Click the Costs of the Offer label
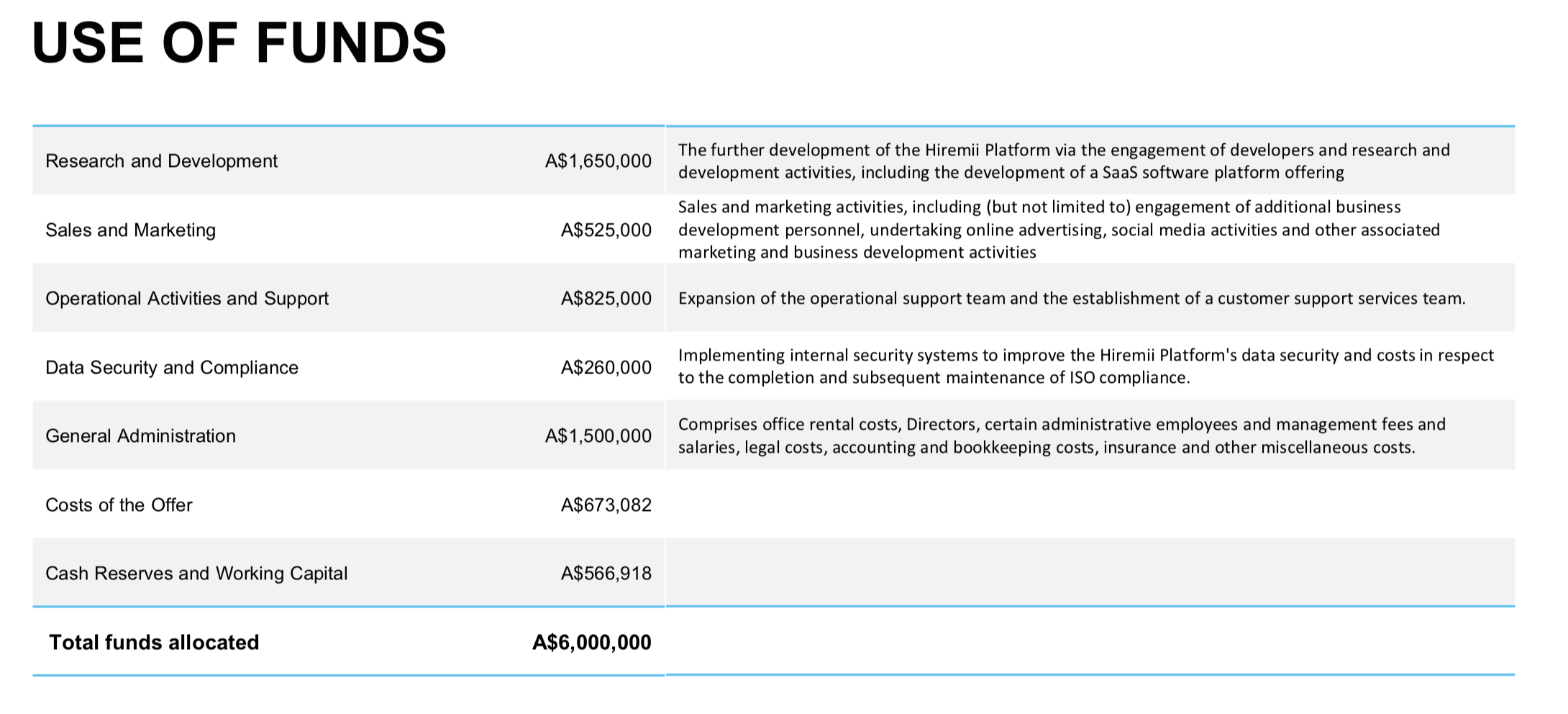The width and height of the screenshot is (1568, 714). [119, 505]
